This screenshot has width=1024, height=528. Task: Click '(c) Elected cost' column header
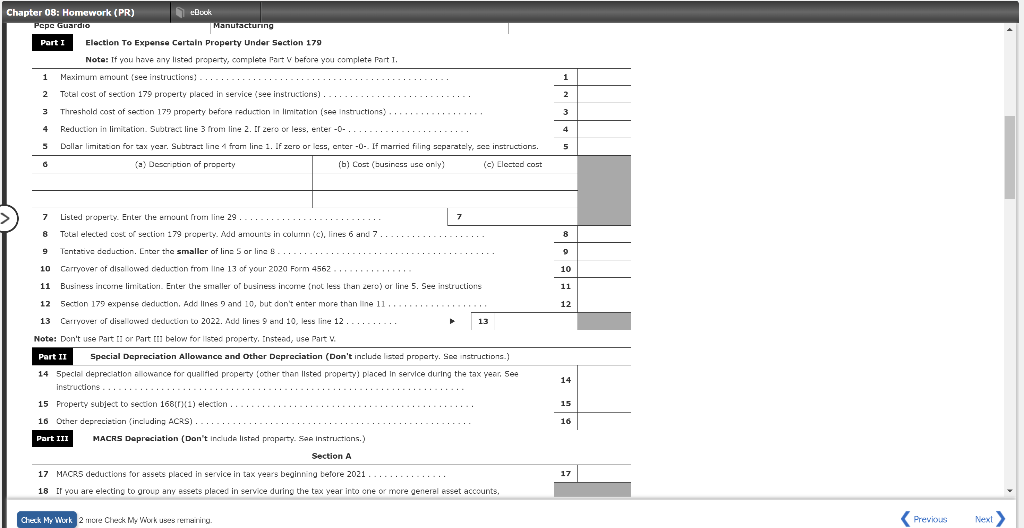coord(513,165)
